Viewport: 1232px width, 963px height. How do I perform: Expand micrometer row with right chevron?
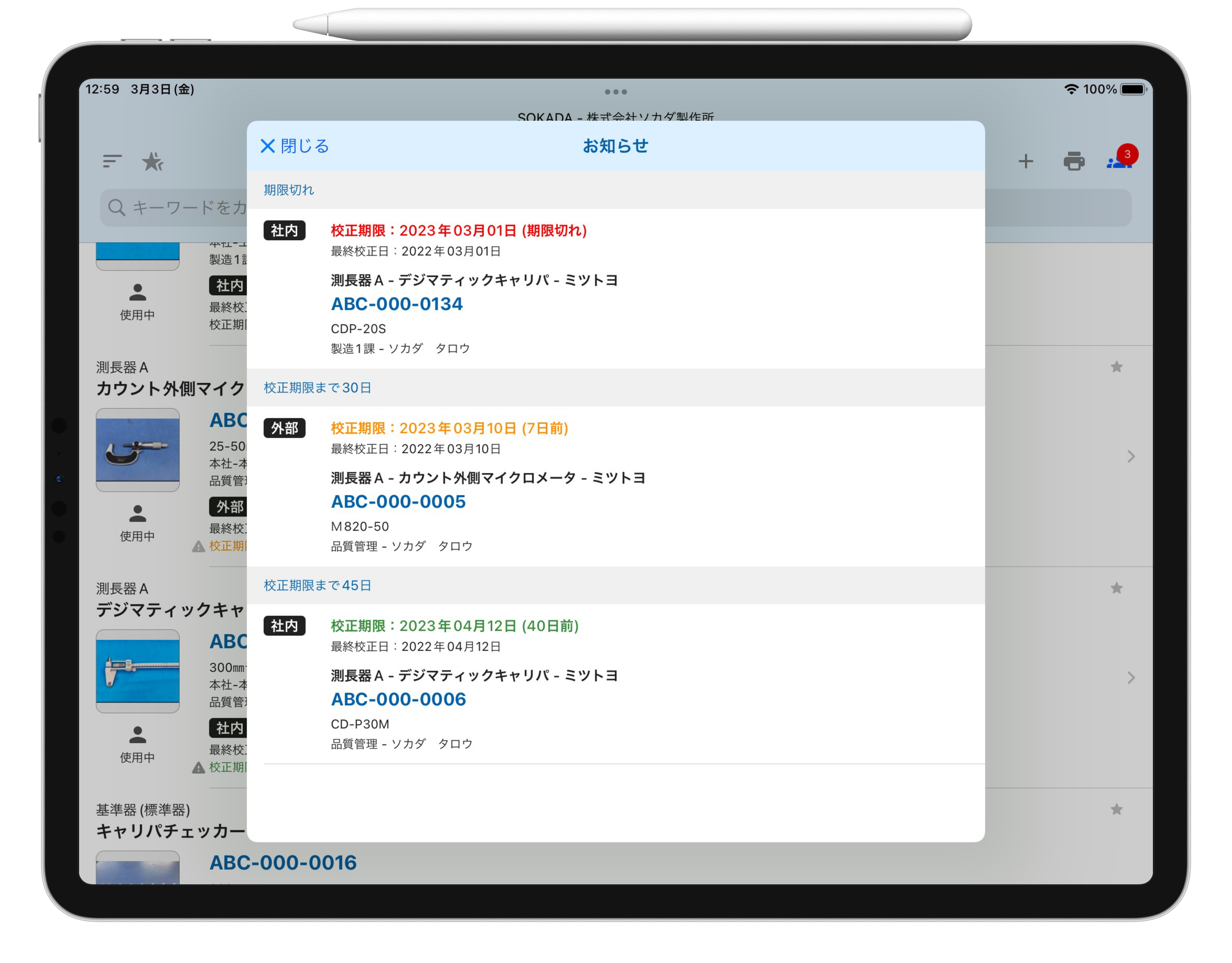coord(1131,456)
